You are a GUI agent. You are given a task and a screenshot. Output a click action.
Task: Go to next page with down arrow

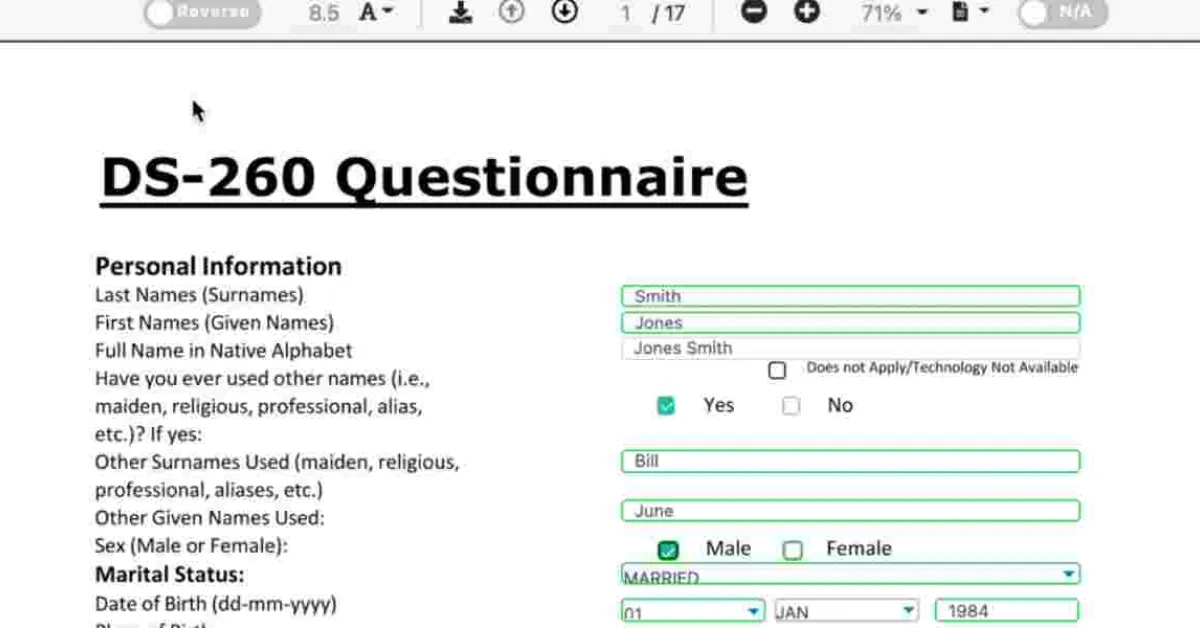565,13
